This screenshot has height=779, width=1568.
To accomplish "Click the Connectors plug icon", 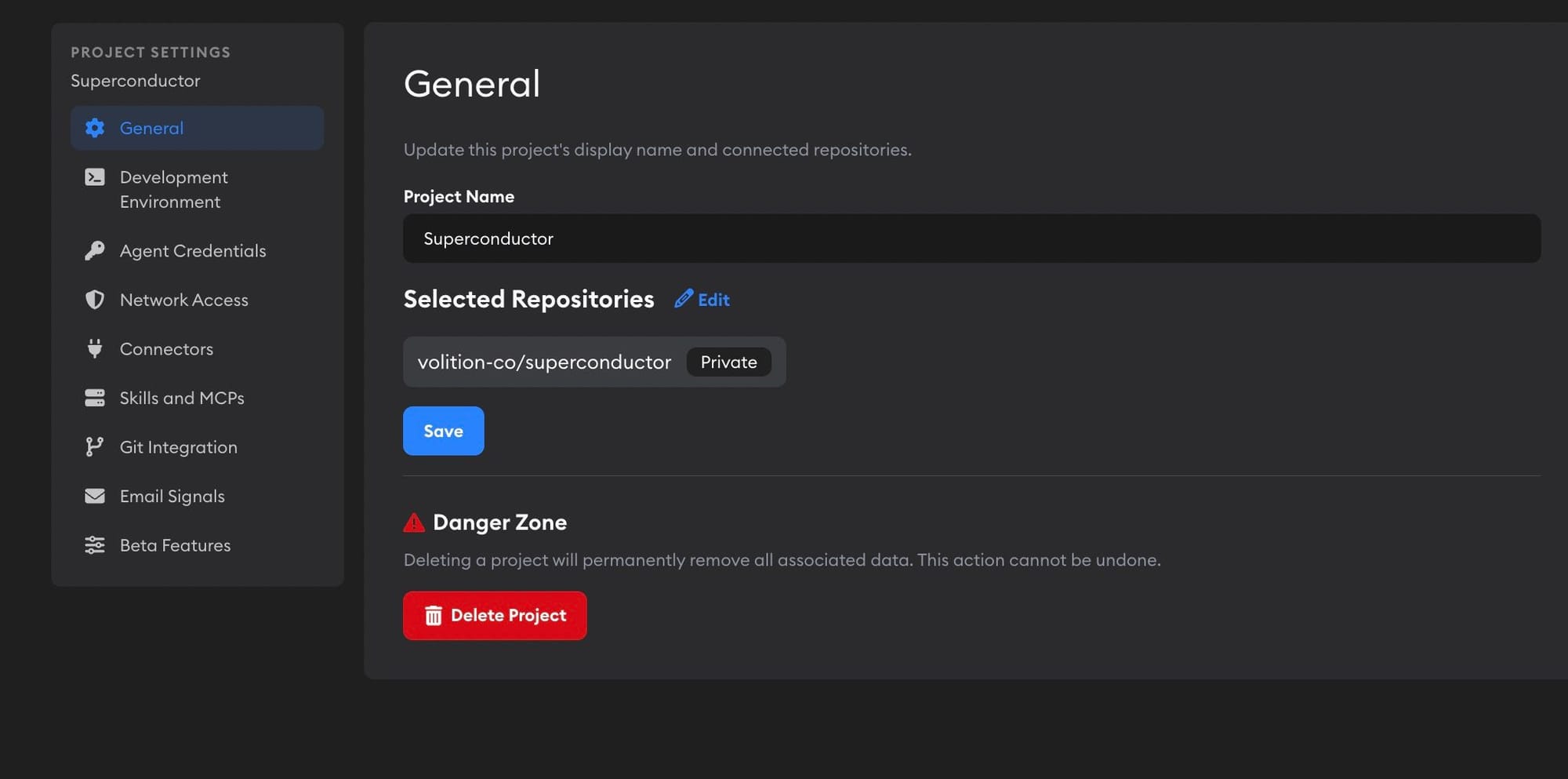I will click(x=95, y=349).
